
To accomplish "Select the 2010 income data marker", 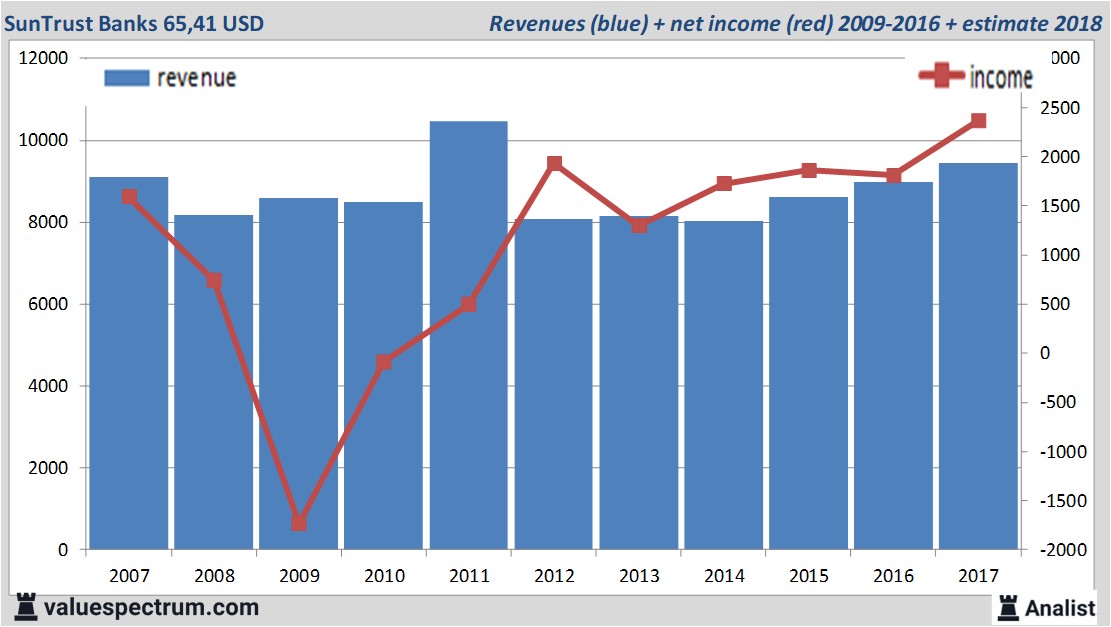I will pyautogui.click(x=384, y=363).
